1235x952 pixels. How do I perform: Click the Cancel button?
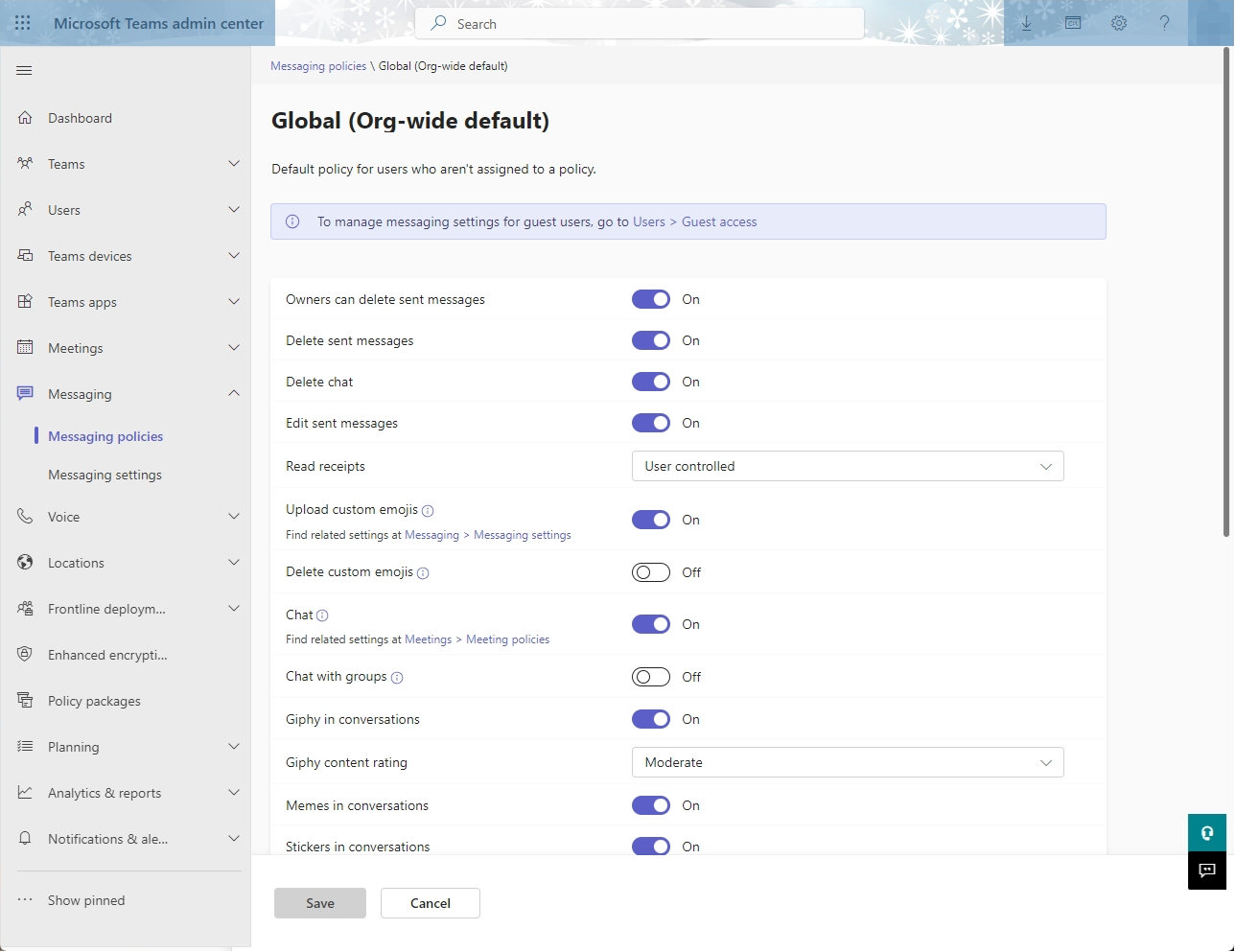431,903
